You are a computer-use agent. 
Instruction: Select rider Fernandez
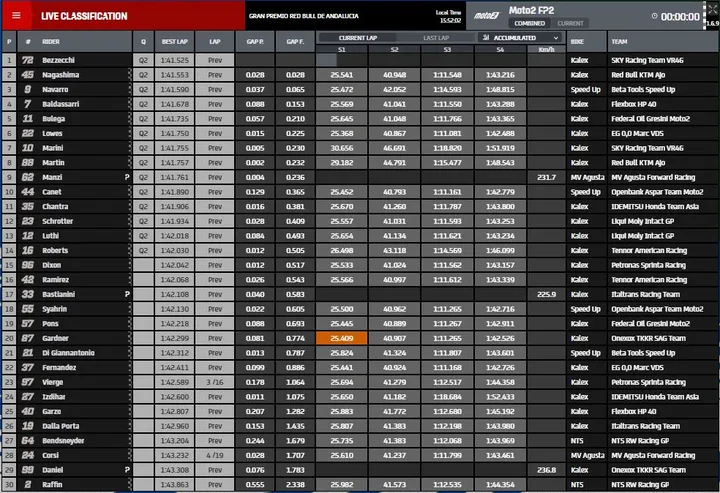59,368
